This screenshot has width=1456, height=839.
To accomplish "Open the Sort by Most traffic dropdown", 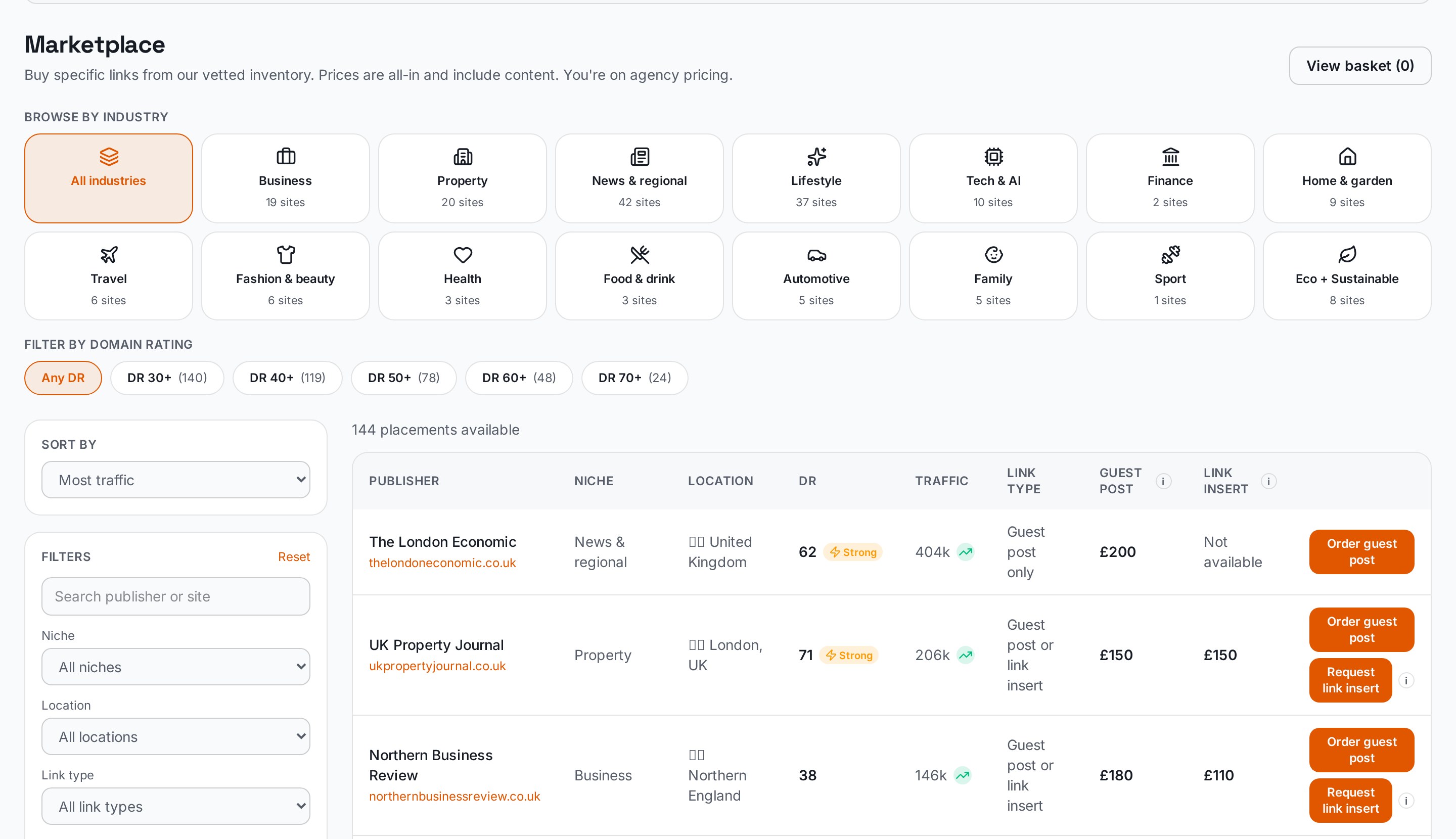I will tap(176, 480).
